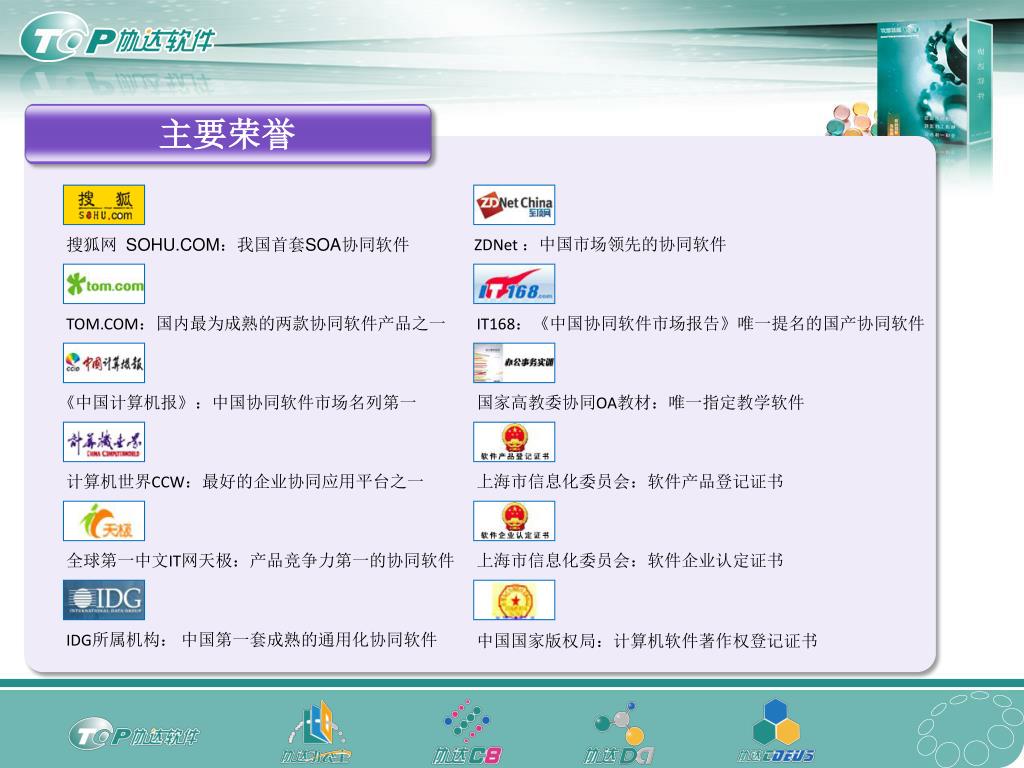Click text 计算机世界CCW：最好的企业协同应用平台之一

245,482
